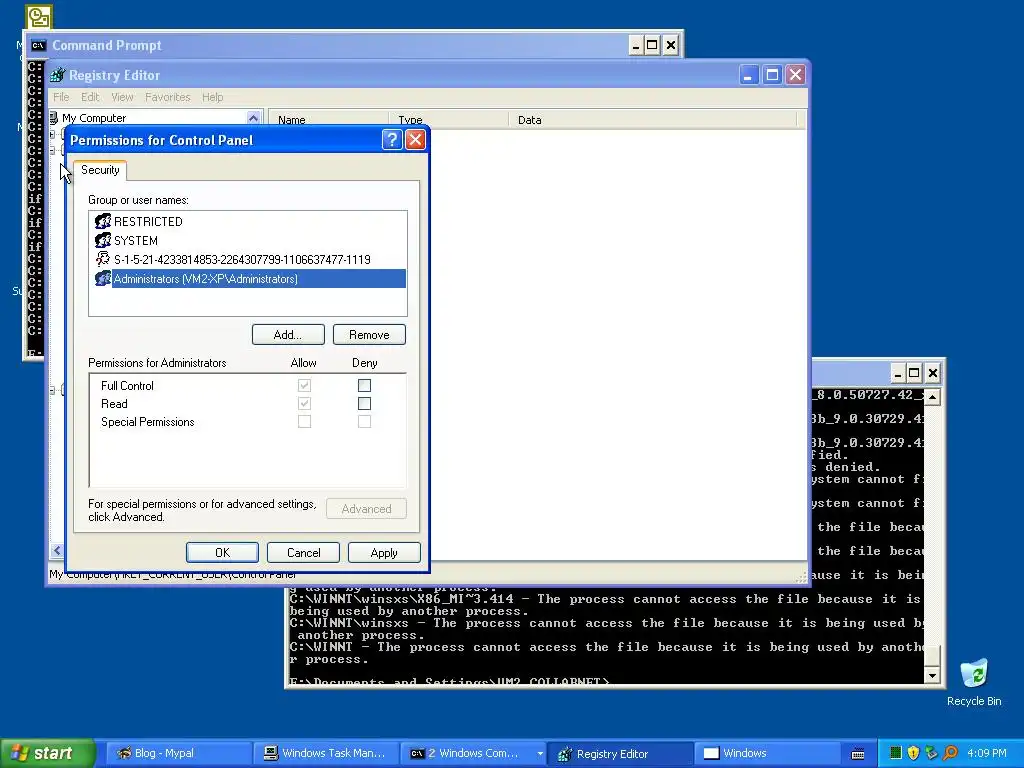Viewport: 1024px width, 768px height.
Task: Click the on-screen keyboard taskbar icon
Action: pyautogui.click(x=858, y=754)
